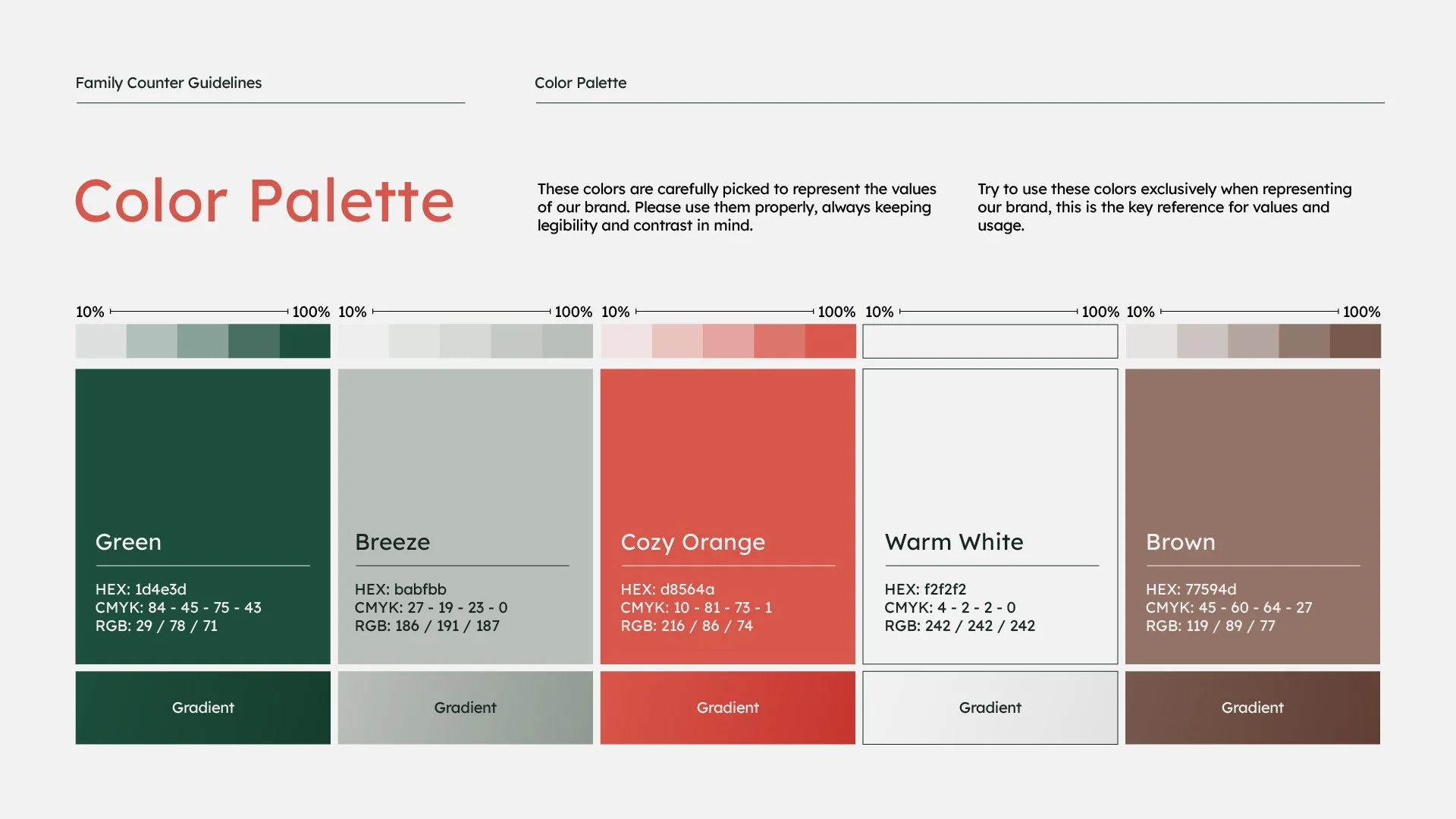The image size is (1456, 819).
Task: Click the Color Palette section header
Action: tap(580, 83)
